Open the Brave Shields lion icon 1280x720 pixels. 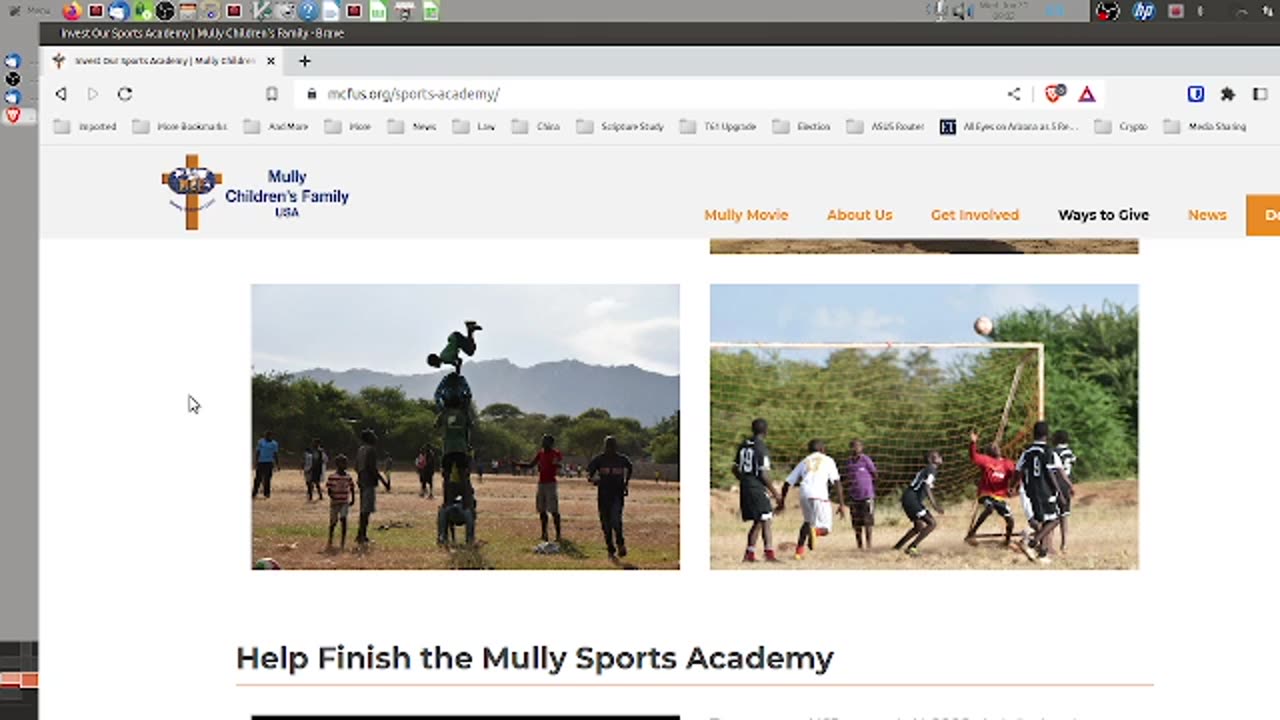pos(1053,94)
